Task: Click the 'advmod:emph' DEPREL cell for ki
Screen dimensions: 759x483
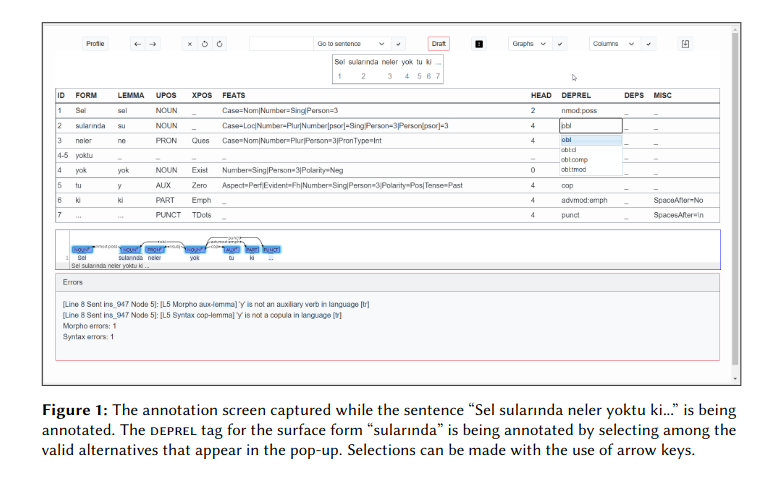Action: tap(584, 200)
